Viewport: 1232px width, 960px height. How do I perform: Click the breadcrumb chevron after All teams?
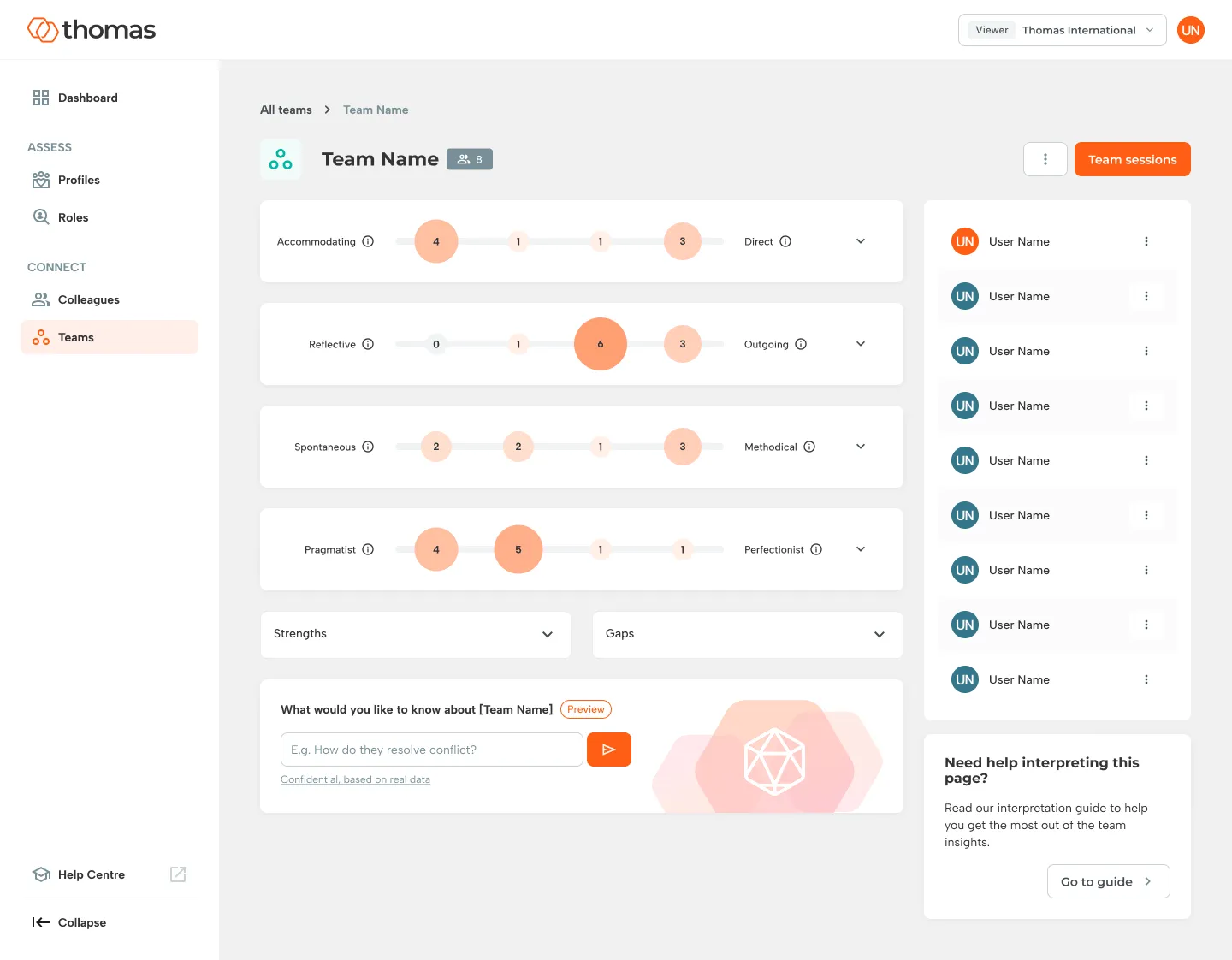pos(328,110)
